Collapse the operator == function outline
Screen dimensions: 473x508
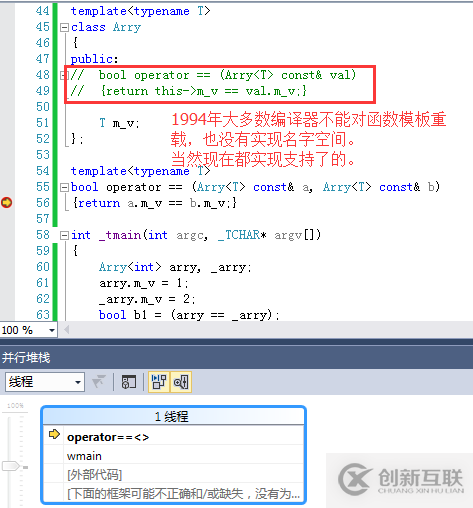click(64, 187)
